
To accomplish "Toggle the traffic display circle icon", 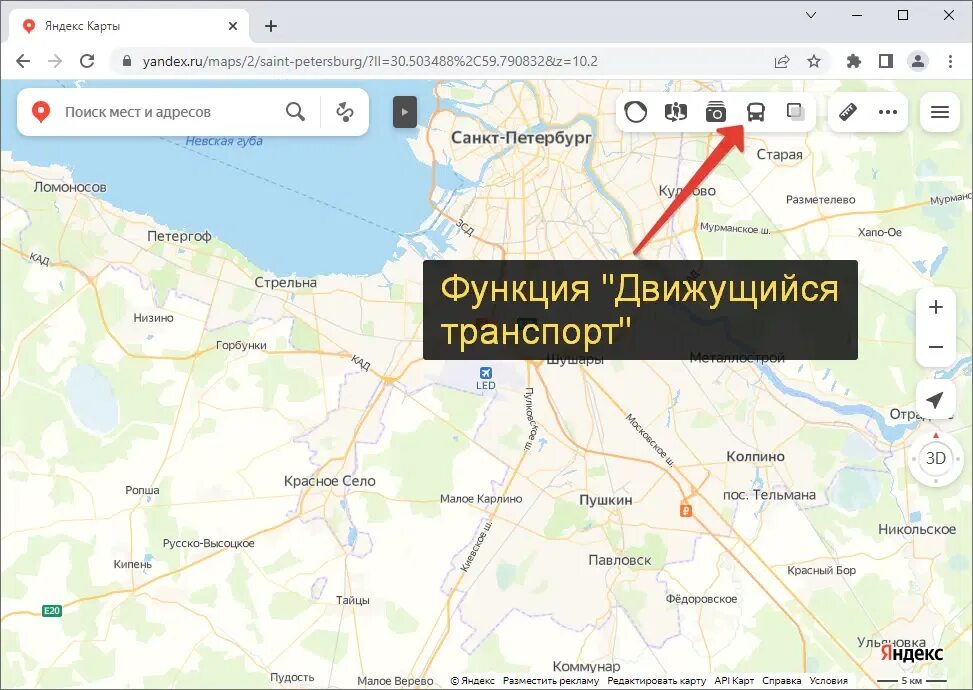I will (x=636, y=111).
